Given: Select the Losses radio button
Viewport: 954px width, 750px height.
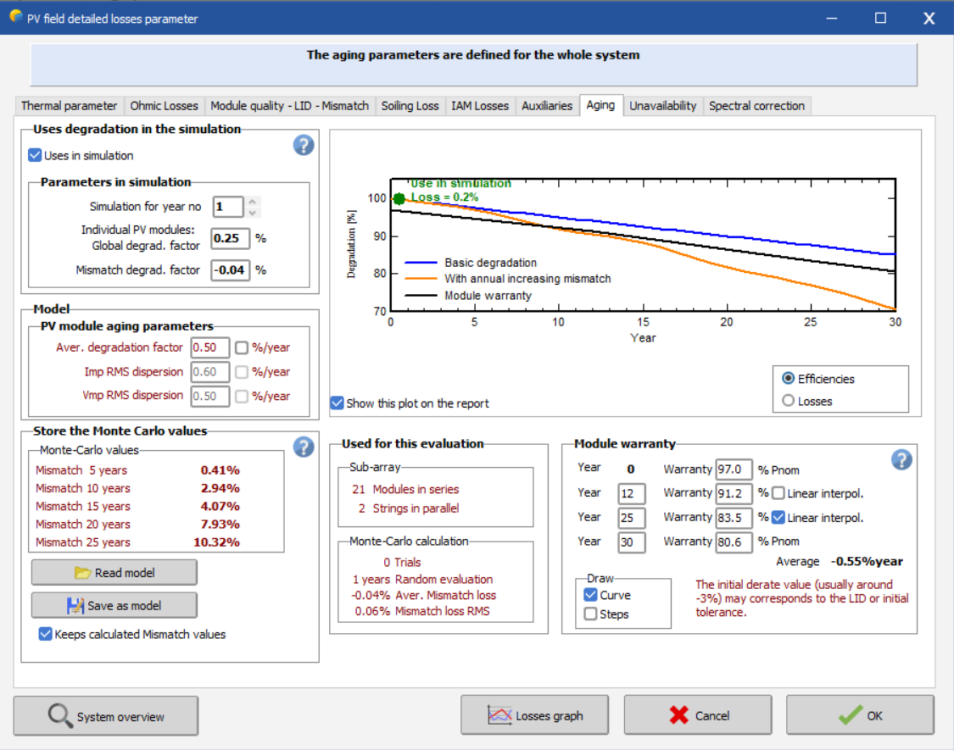Looking at the screenshot, I should (789, 401).
